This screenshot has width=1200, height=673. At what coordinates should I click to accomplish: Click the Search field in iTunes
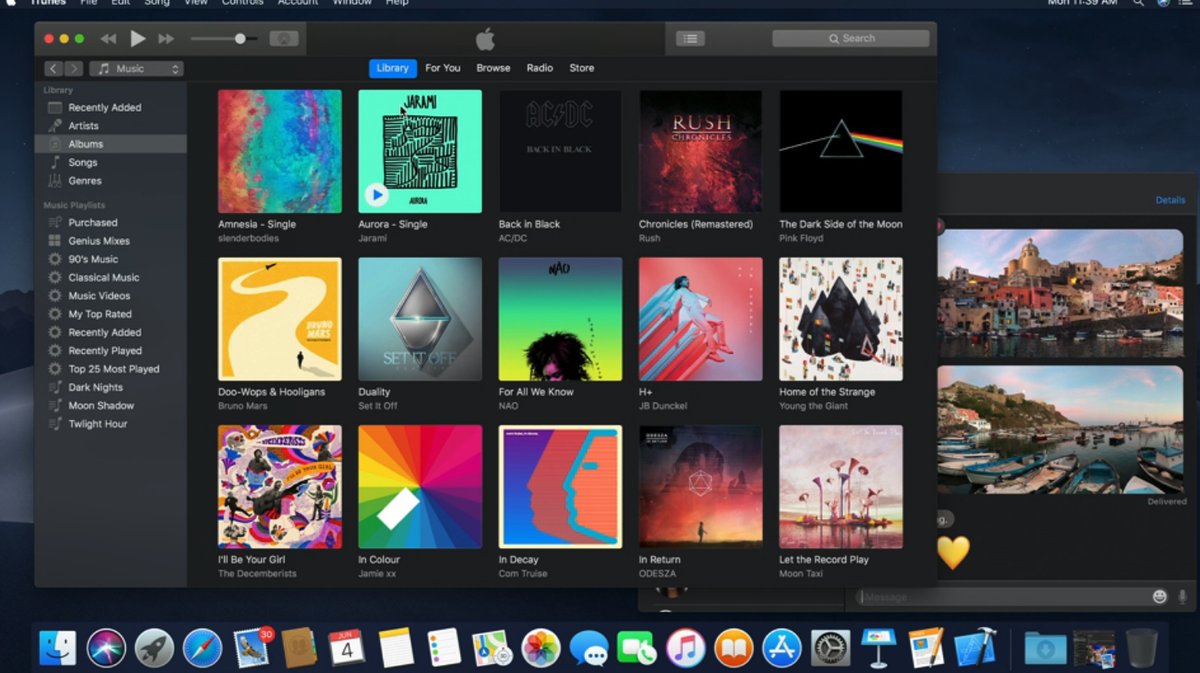(851, 39)
